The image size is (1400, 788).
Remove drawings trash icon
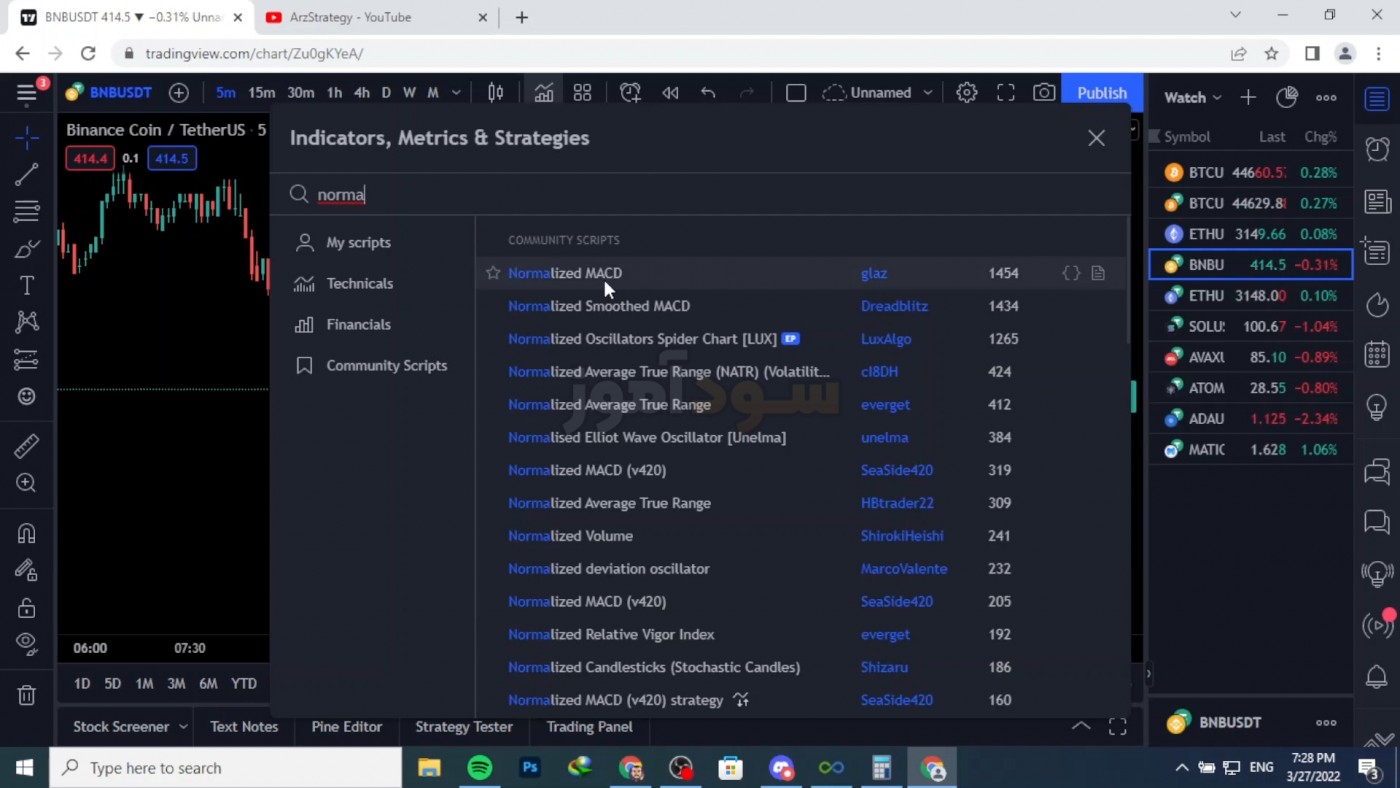[27, 695]
